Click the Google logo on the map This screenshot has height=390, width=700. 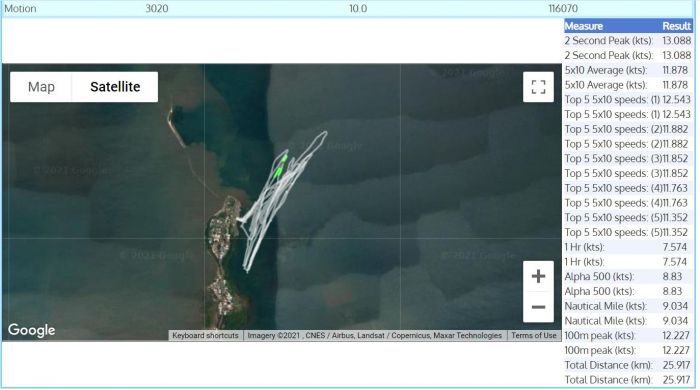click(32, 330)
